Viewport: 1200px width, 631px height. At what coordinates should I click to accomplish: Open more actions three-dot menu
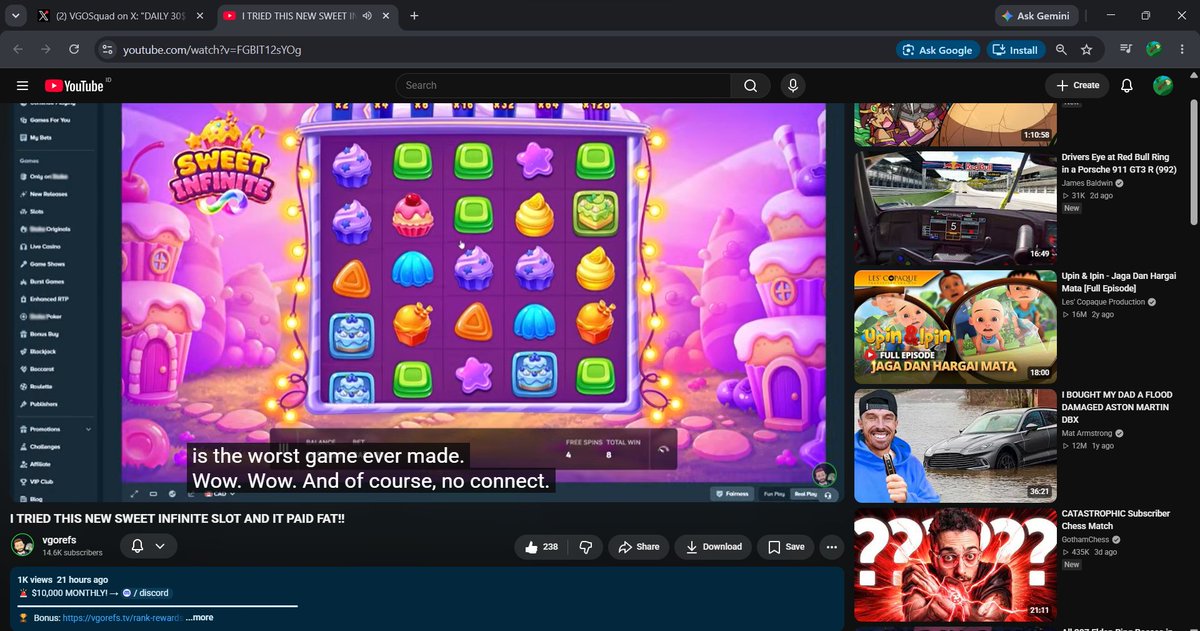[832, 547]
